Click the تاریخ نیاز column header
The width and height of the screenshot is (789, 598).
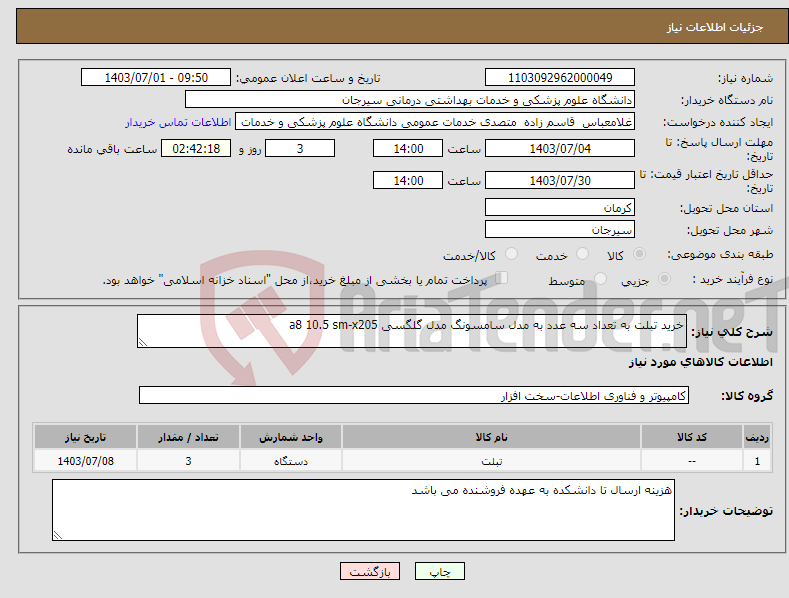(x=86, y=437)
